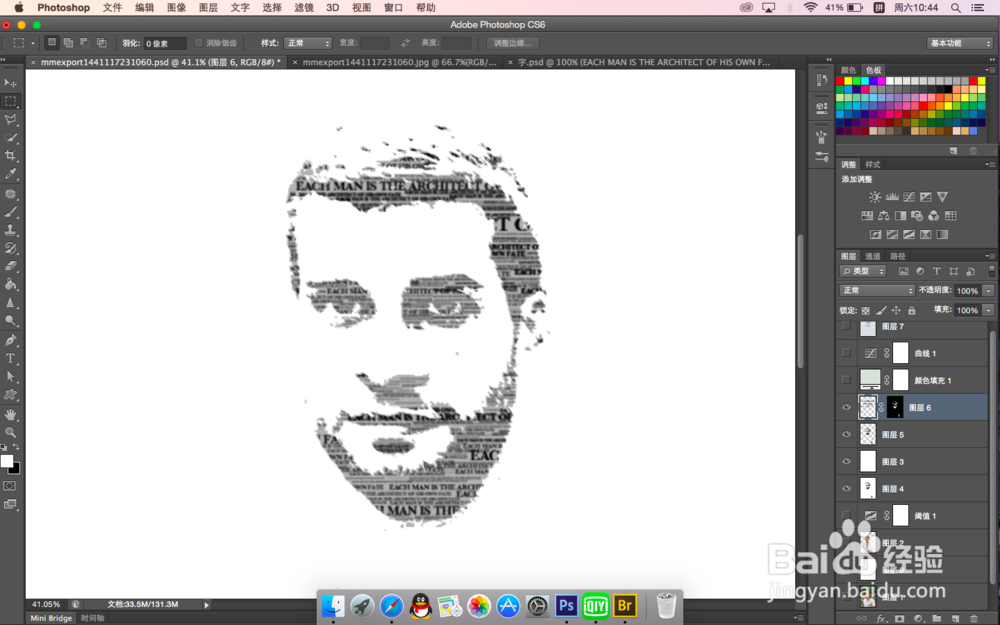Screen dimensions: 1000x625
Task: Click the 羽化 feather input field
Action: click(x=165, y=43)
